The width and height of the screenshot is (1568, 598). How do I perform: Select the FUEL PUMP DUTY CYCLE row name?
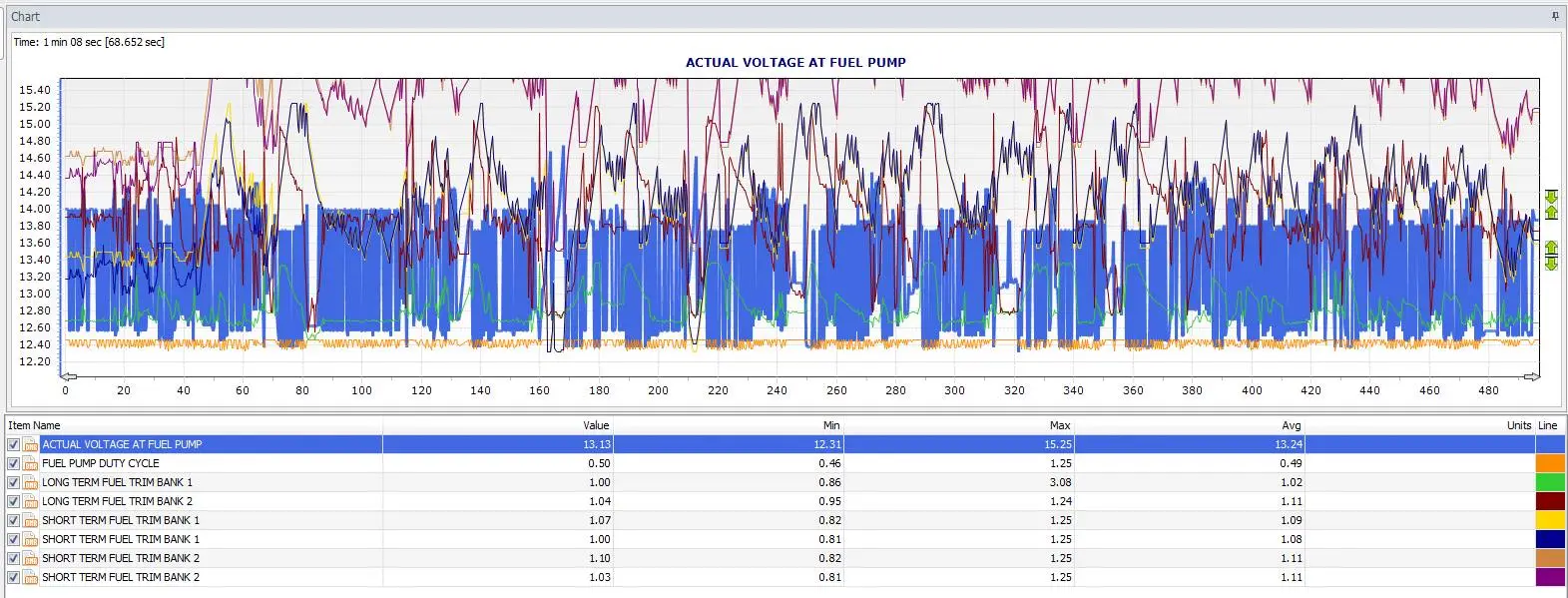pyautogui.click(x=101, y=464)
